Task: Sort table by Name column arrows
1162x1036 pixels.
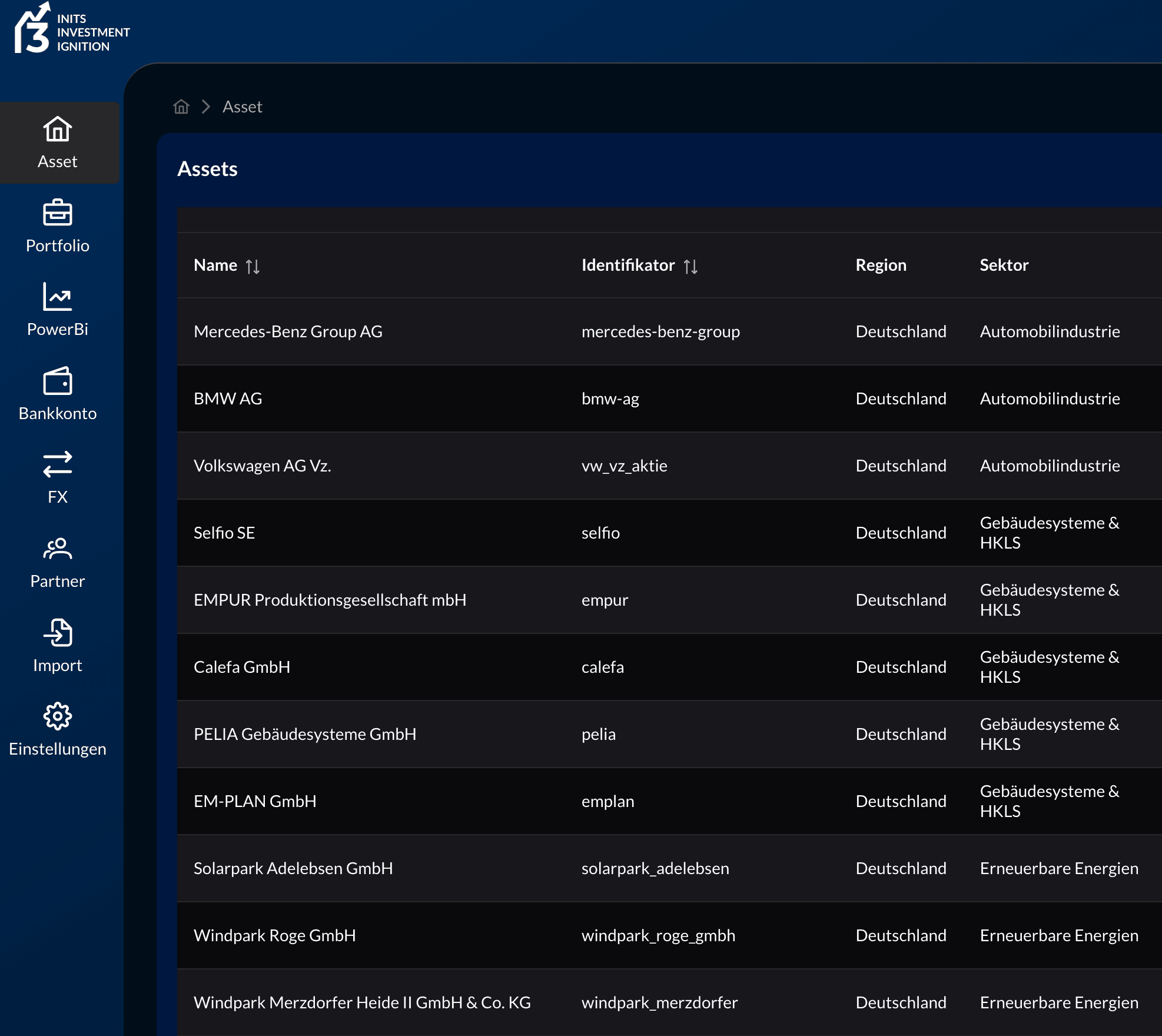Action: pyautogui.click(x=253, y=266)
